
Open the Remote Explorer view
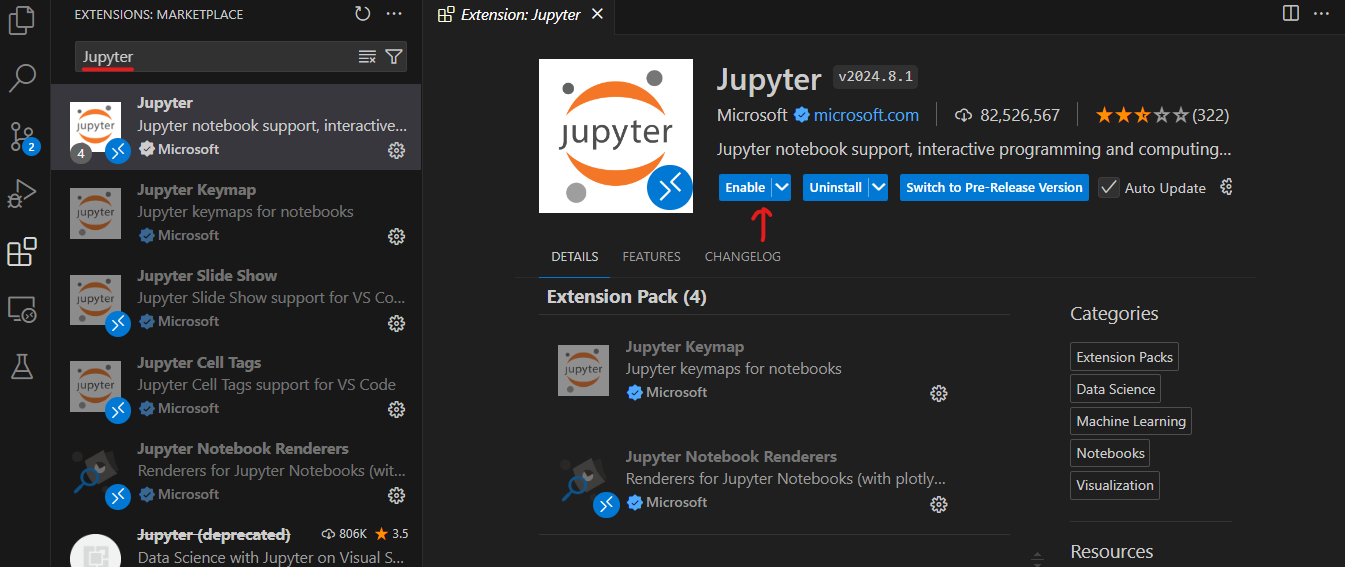point(22,310)
